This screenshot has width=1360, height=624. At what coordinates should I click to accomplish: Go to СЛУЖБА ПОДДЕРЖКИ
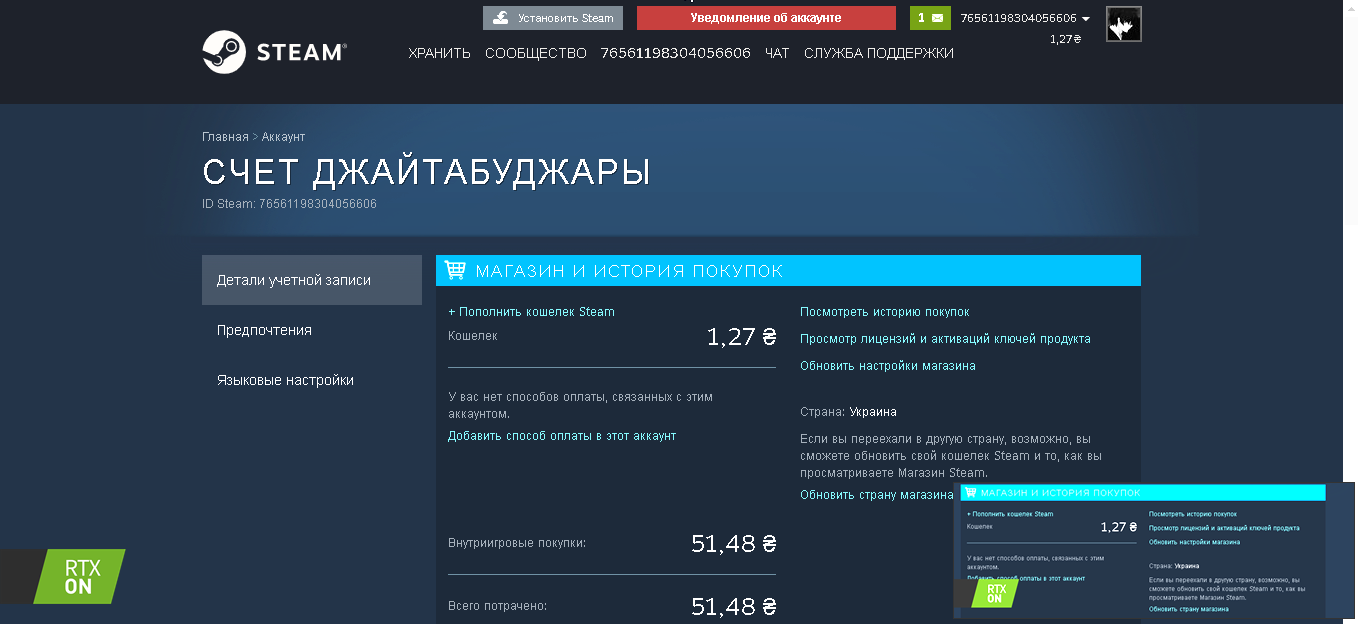878,53
